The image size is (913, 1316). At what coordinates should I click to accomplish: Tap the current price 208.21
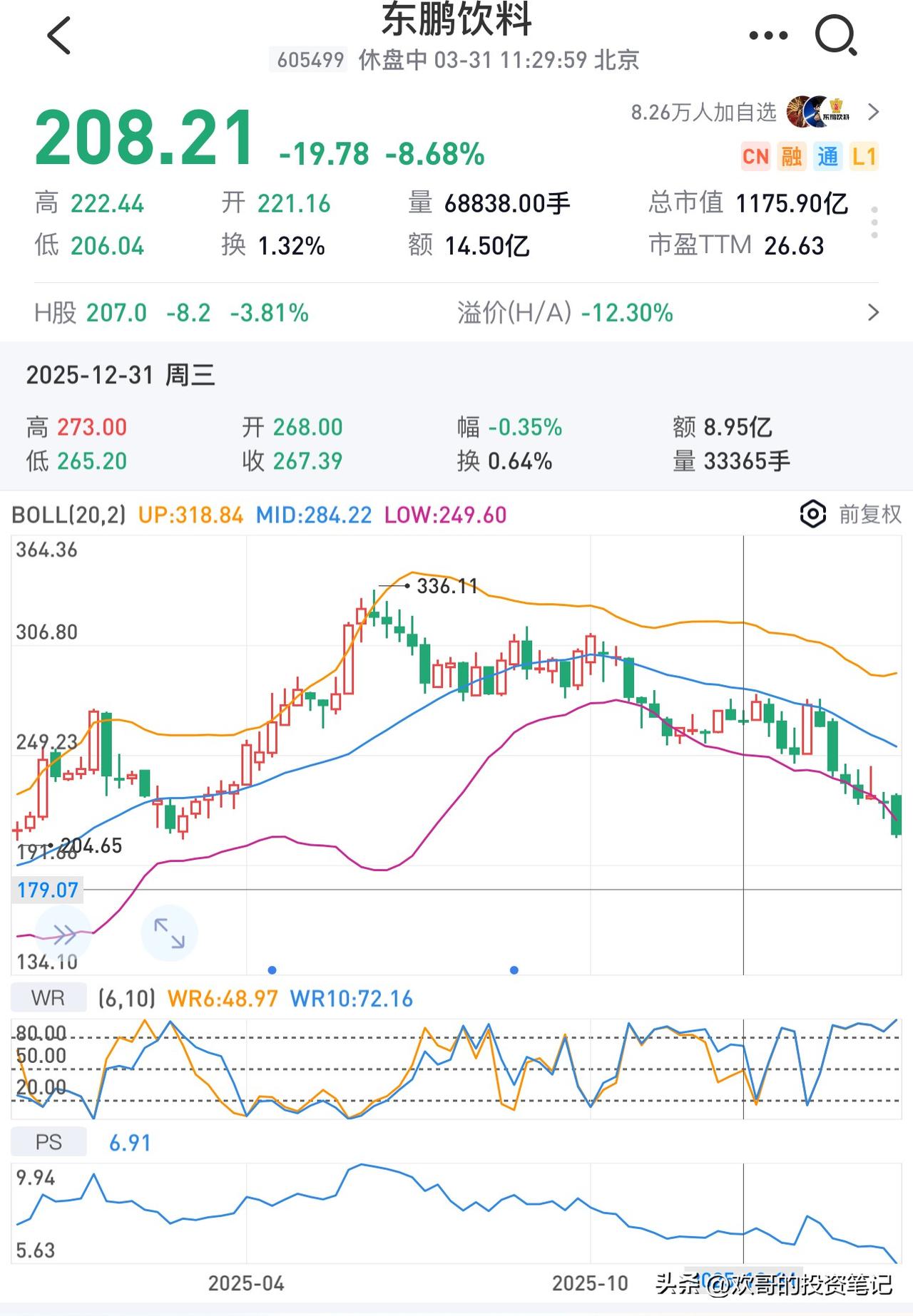pyautogui.click(x=144, y=138)
